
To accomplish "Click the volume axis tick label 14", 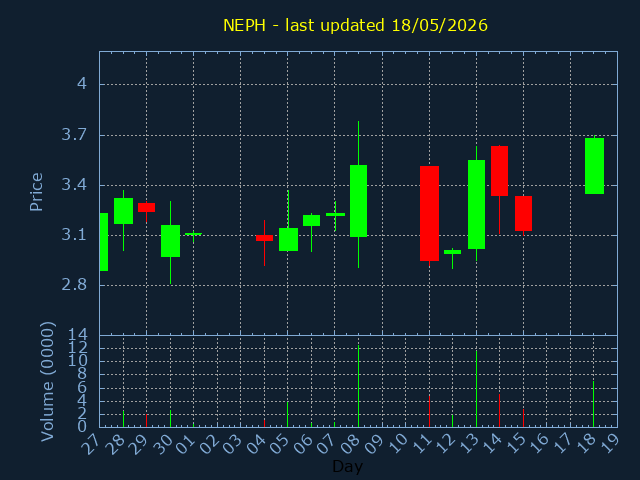I will (78, 335).
